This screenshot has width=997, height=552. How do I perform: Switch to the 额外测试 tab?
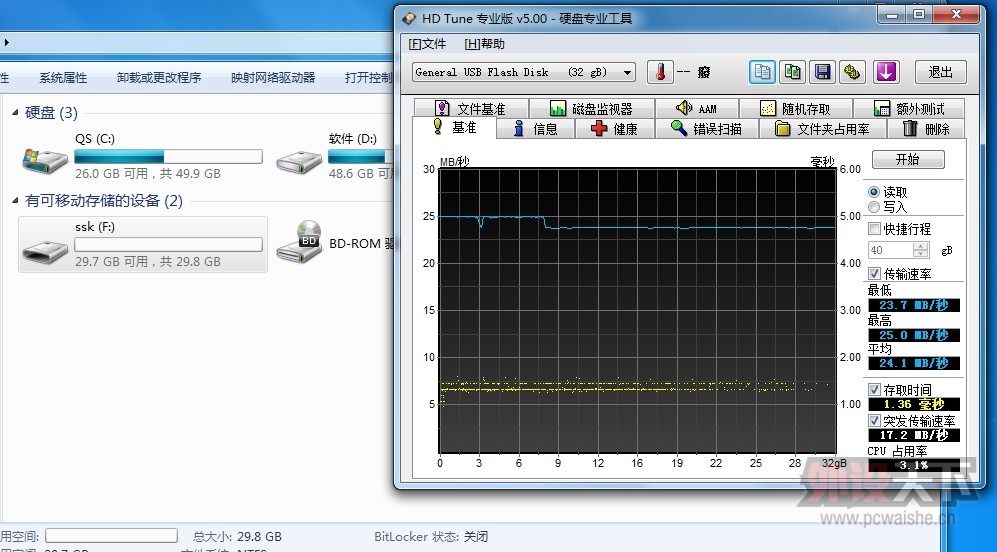coord(909,109)
